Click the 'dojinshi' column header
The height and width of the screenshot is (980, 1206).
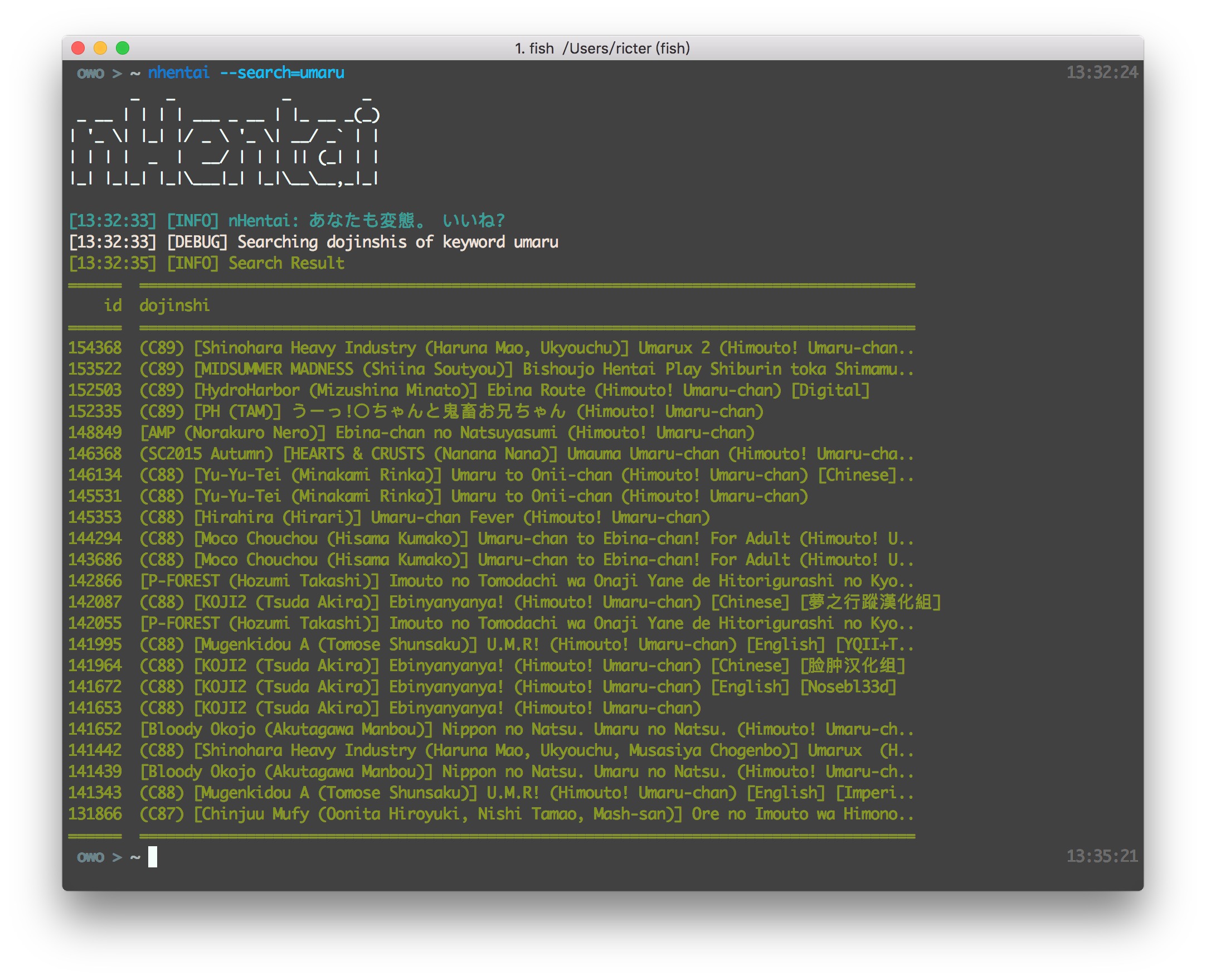(174, 305)
